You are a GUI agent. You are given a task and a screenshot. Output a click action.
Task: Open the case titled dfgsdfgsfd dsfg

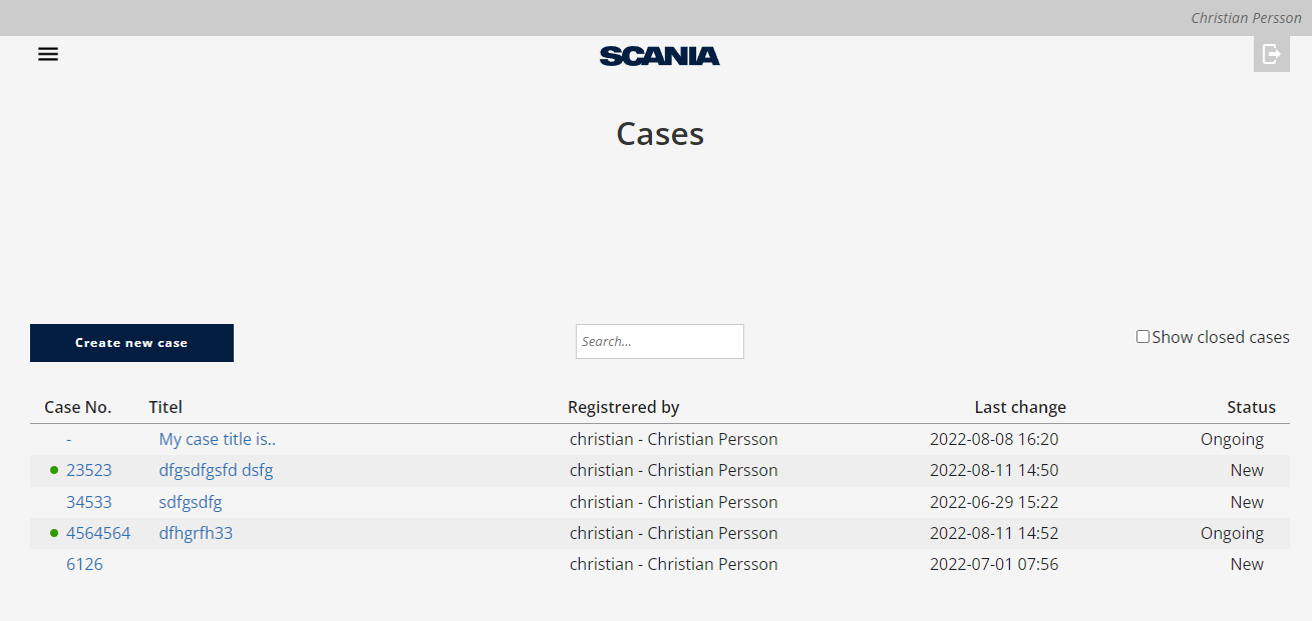point(216,470)
